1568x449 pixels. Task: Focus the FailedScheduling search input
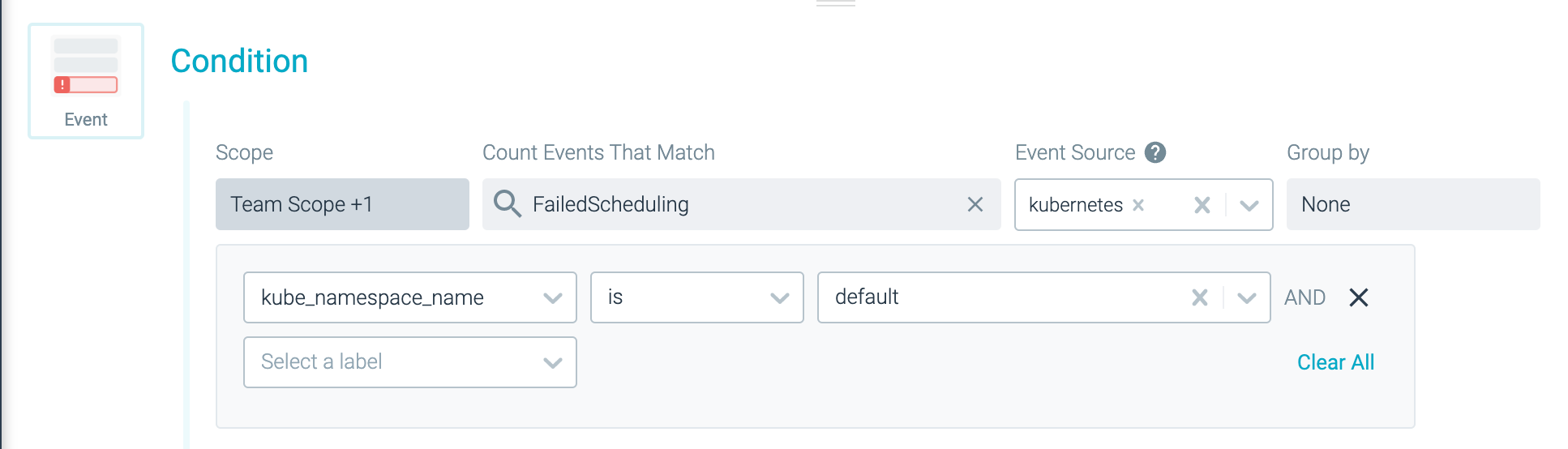(x=742, y=204)
